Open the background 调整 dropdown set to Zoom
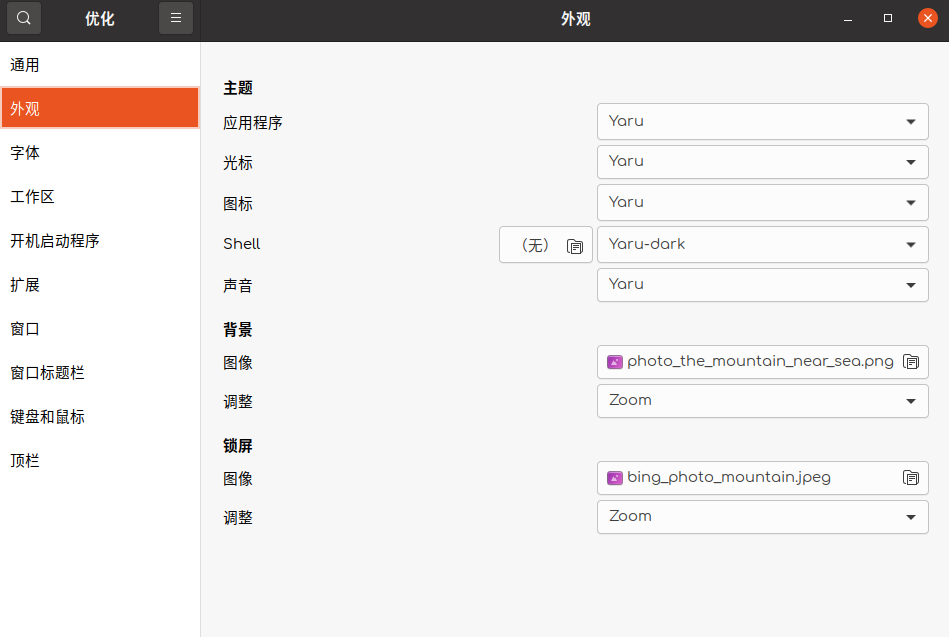 coord(762,401)
